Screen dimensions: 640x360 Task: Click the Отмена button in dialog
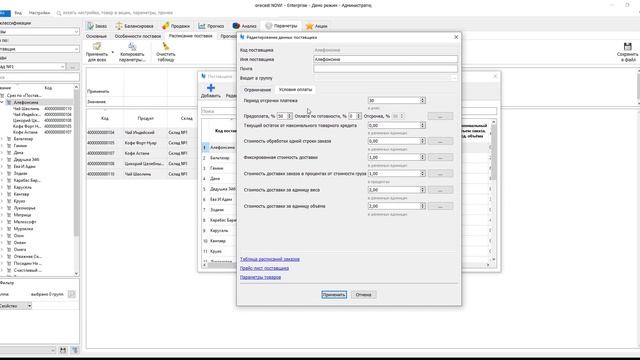pos(363,295)
